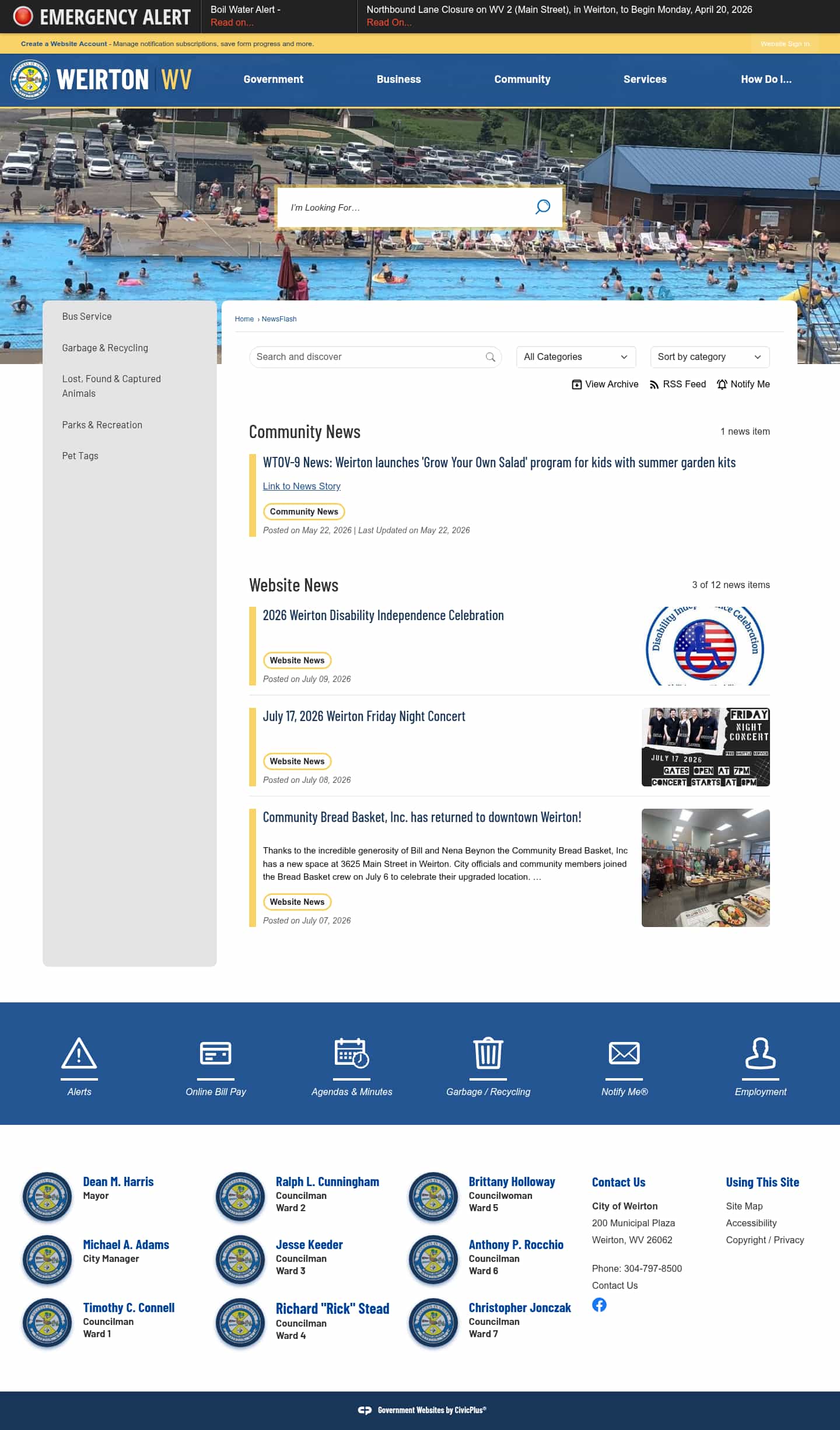Click Website Sign In
840x1430 pixels.
(x=785, y=44)
